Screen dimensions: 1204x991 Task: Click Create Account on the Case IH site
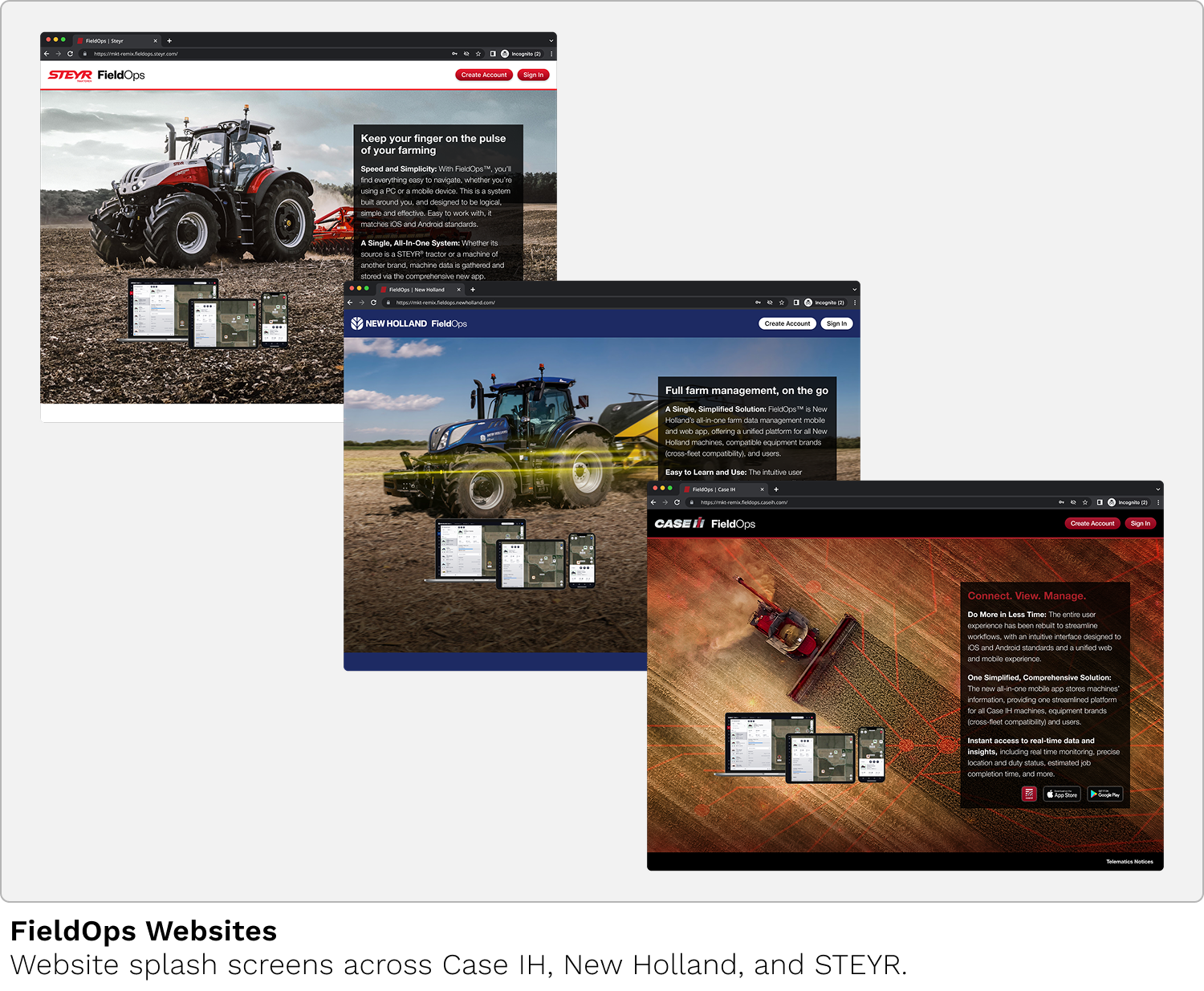(1092, 523)
